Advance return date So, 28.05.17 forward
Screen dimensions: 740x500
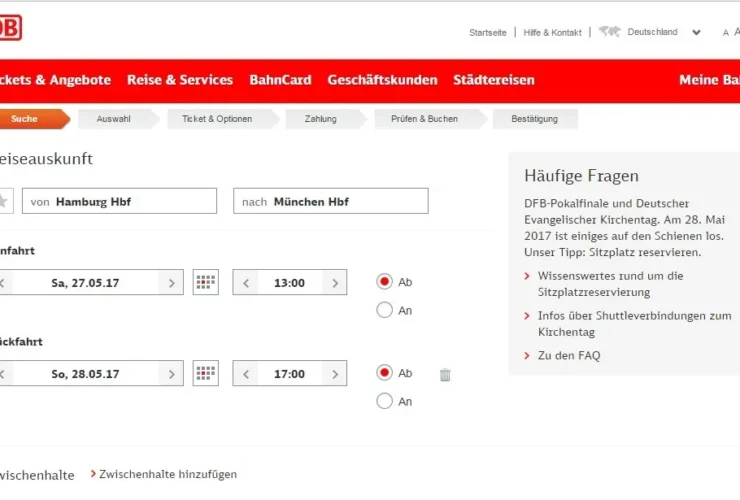(x=171, y=374)
